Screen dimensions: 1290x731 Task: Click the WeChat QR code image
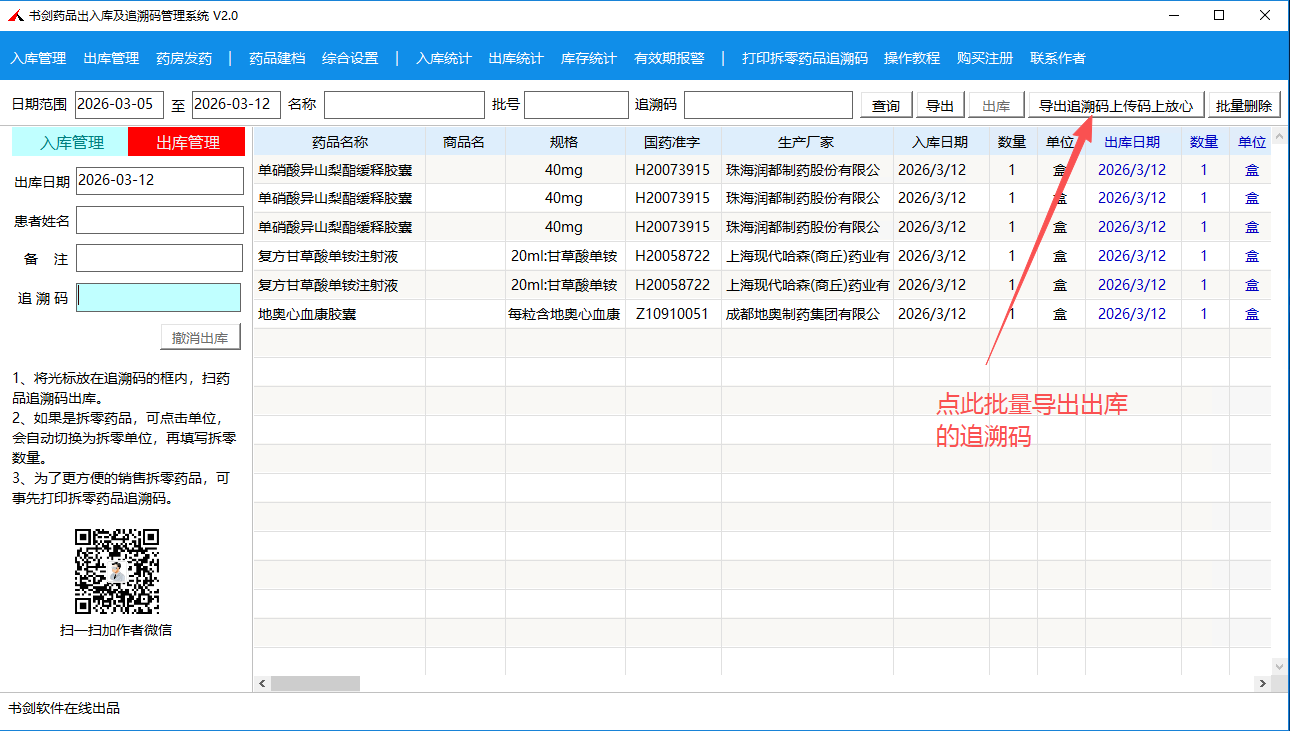click(x=117, y=571)
